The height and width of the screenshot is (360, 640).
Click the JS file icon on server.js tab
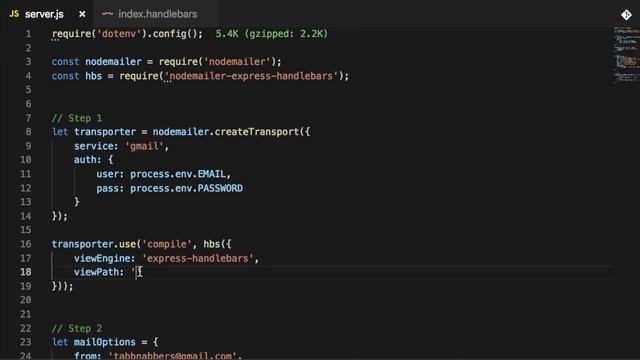14,14
